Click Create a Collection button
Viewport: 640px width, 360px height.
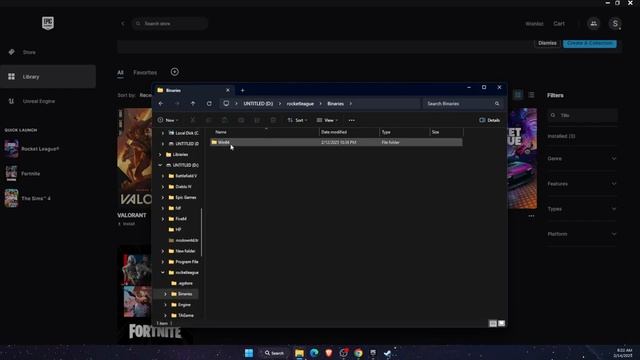point(590,43)
